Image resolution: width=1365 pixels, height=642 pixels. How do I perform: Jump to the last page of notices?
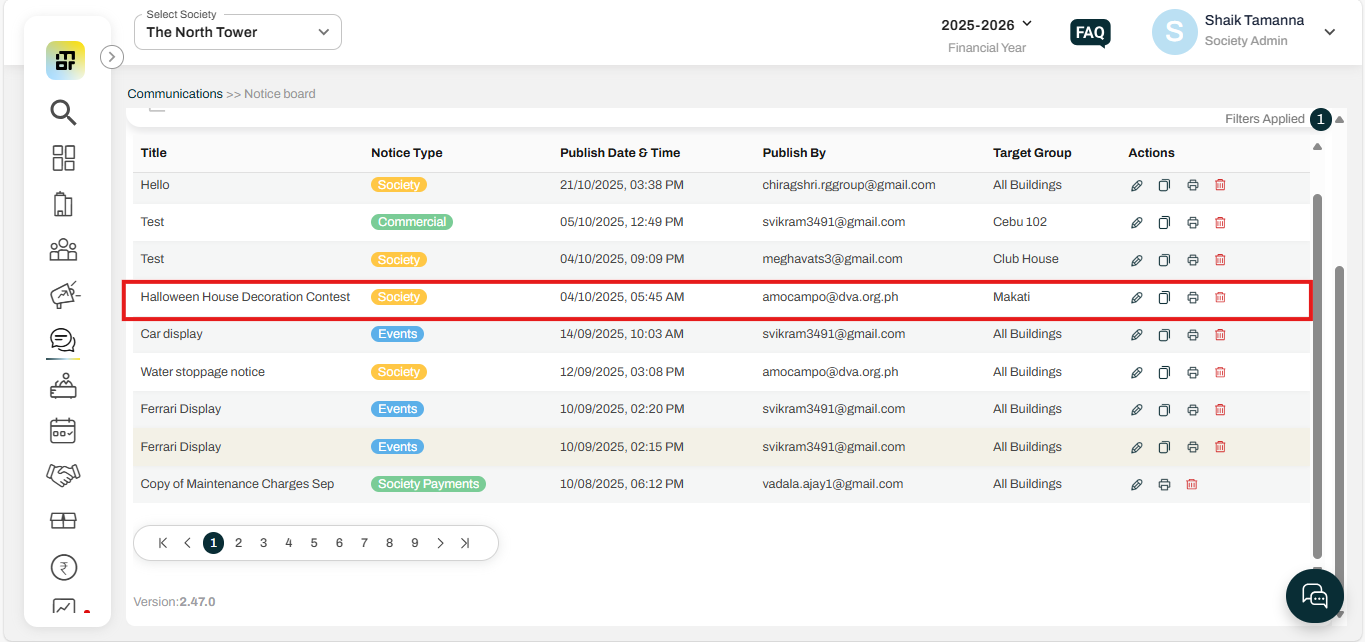pyautogui.click(x=465, y=543)
